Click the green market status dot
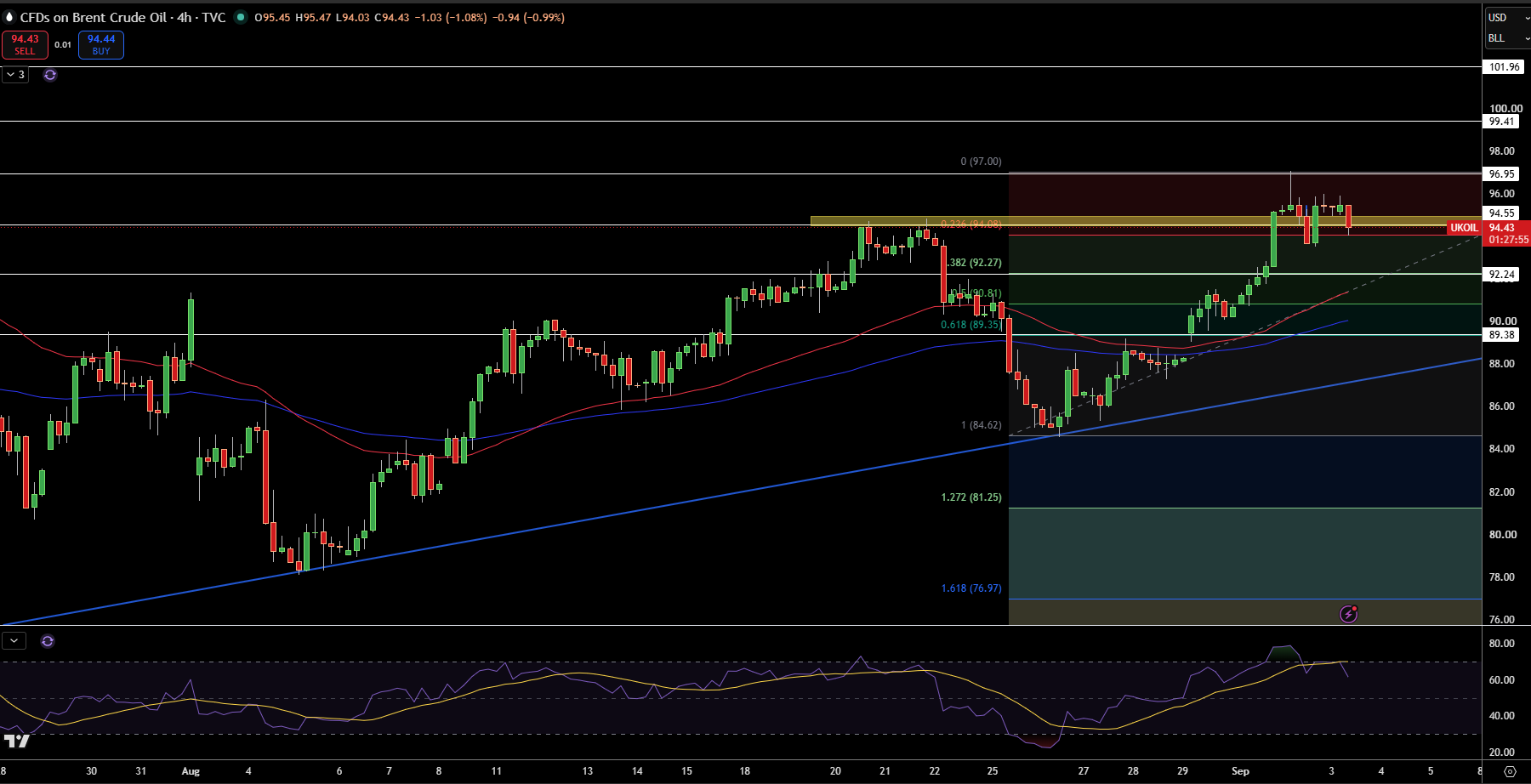 coord(241,17)
